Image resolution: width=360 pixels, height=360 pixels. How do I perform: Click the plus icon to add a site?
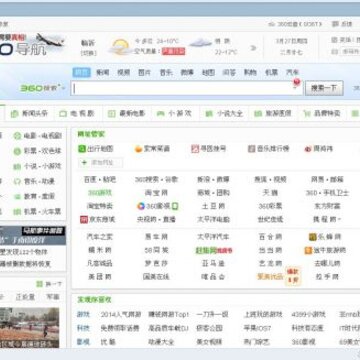[84, 163]
